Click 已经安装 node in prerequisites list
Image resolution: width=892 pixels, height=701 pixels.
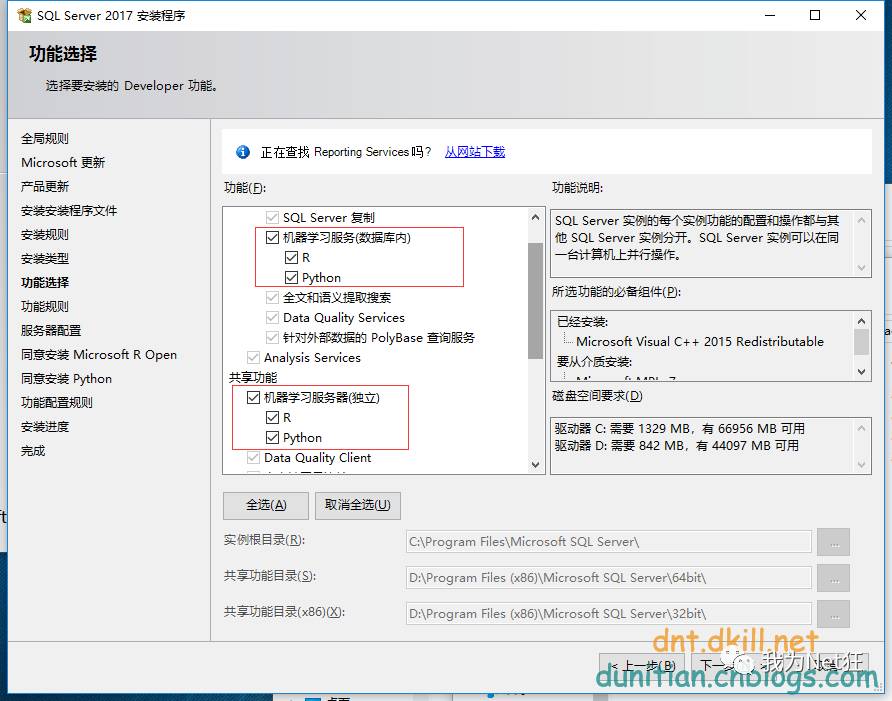(582, 322)
